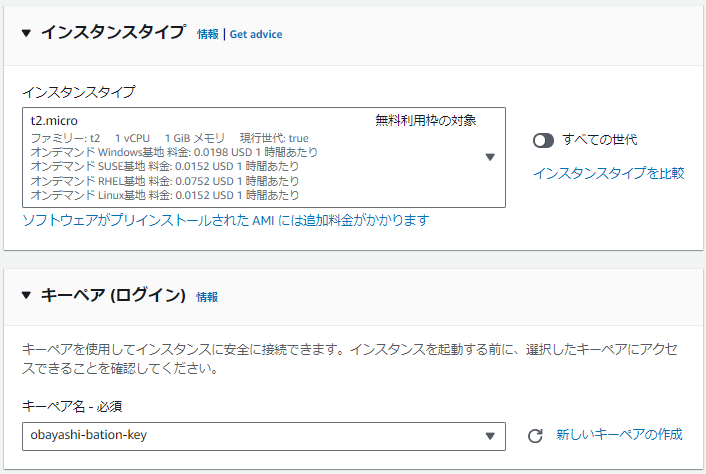Collapse the キーペア (ログイン) section
The image size is (706, 474).
pos(26,295)
